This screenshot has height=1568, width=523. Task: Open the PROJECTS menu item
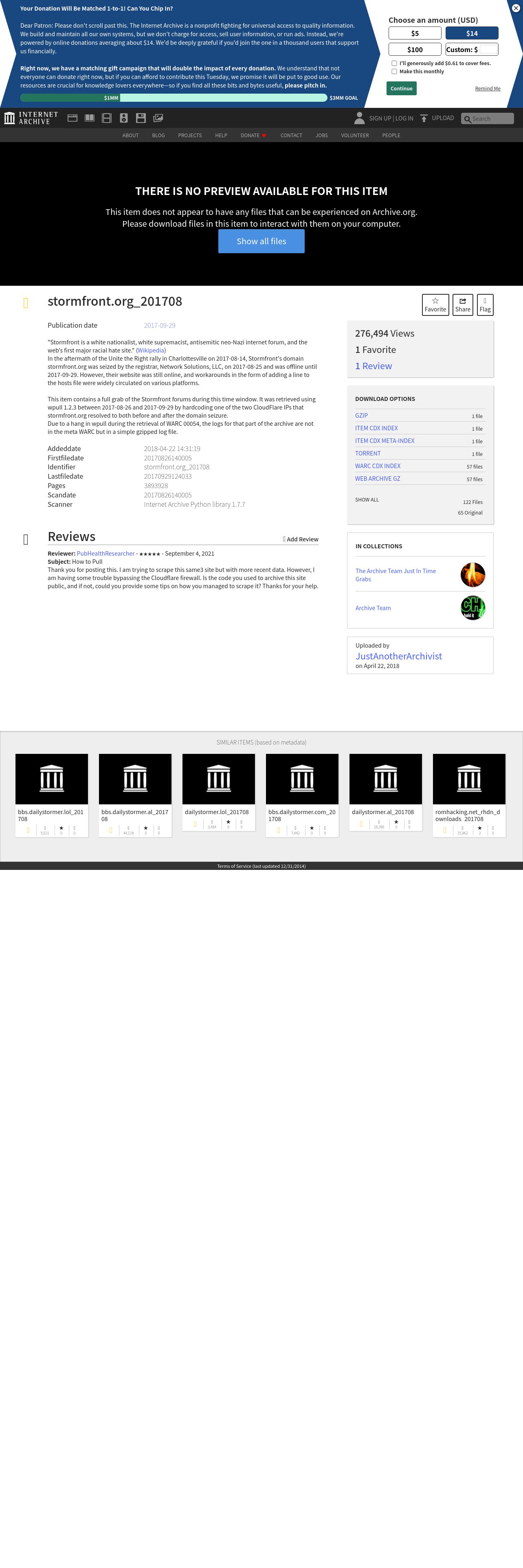[x=190, y=135]
